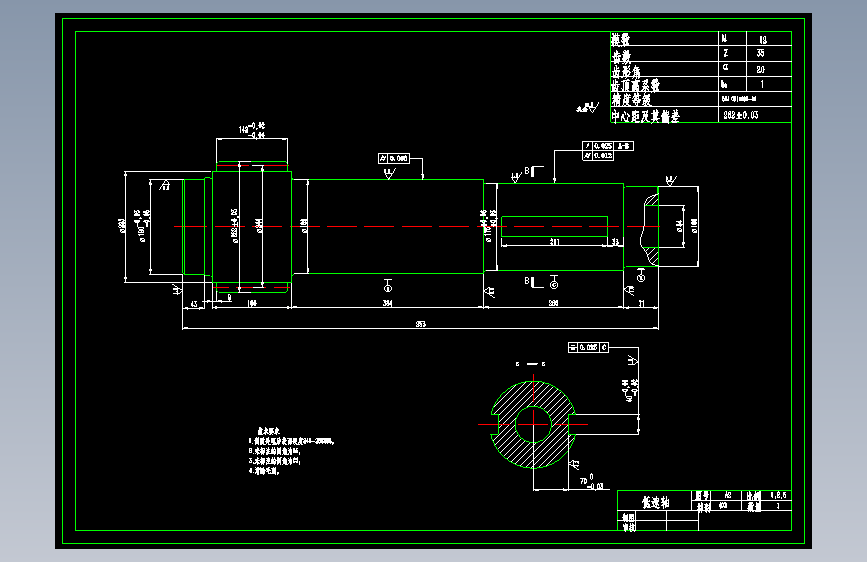Click the upper B section cutting mark

(534, 171)
